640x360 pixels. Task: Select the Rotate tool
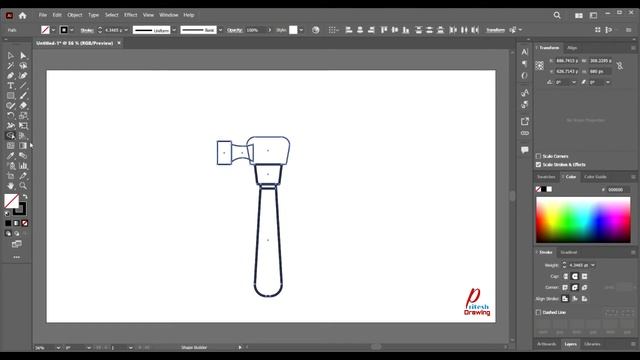tap(11, 116)
